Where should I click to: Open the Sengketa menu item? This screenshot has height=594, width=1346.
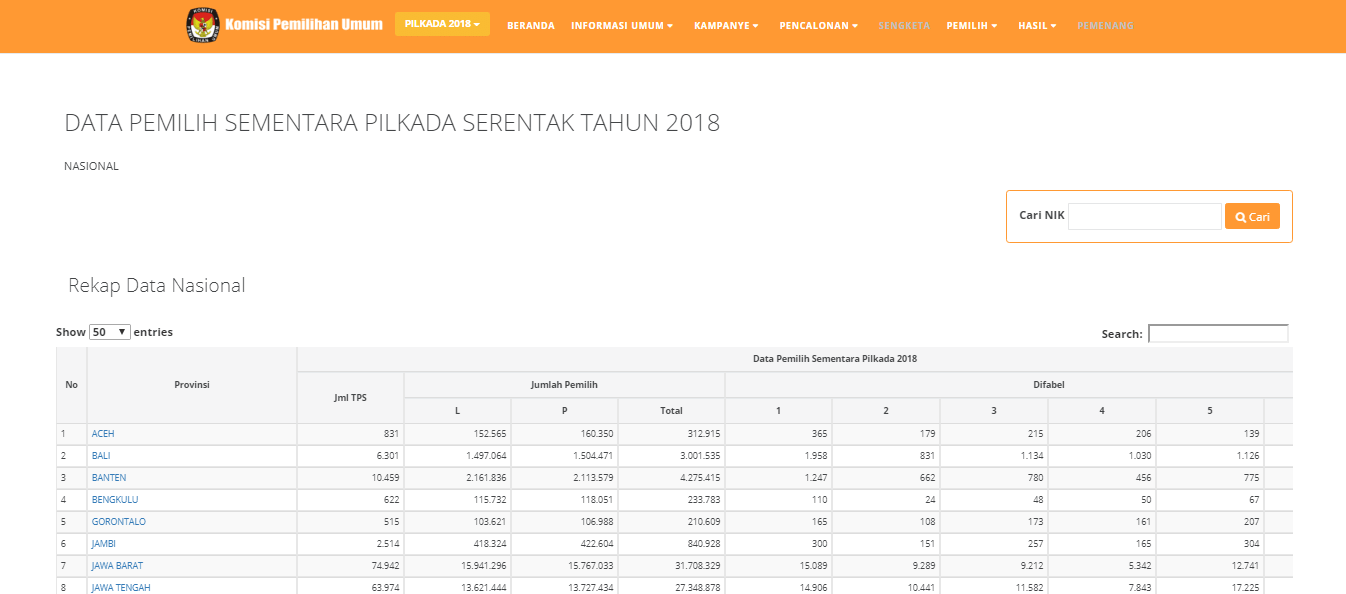[x=903, y=26]
